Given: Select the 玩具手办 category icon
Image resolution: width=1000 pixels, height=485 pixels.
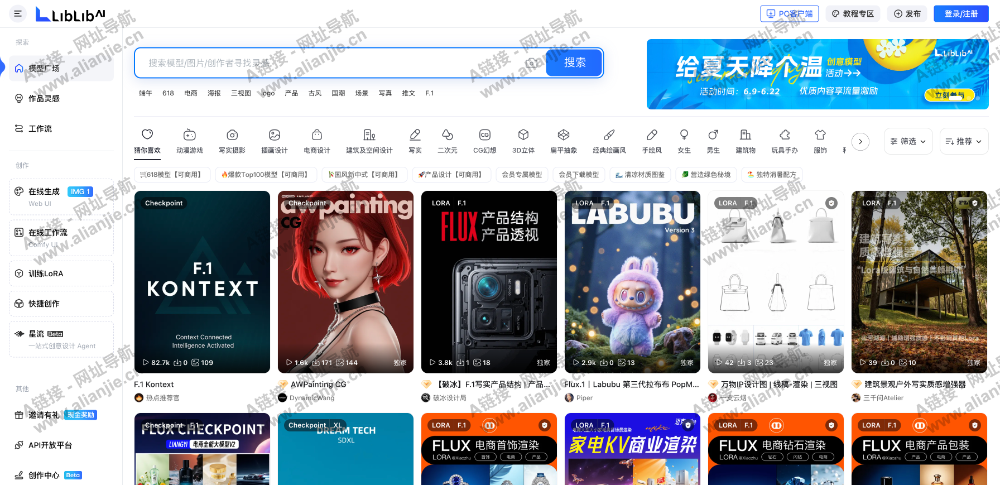Looking at the screenshot, I should pyautogui.click(x=784, y=141).
